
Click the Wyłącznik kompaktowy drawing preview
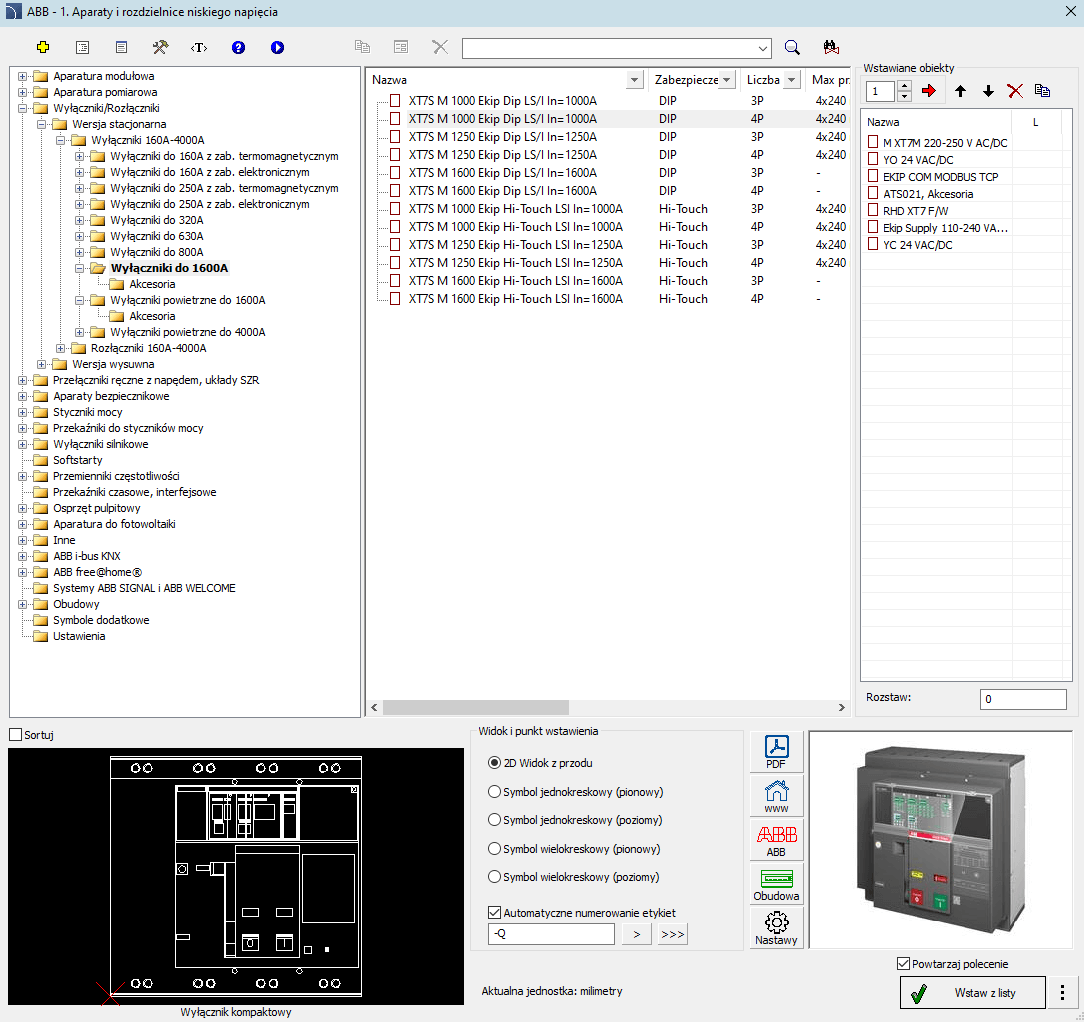click(236, 876)
